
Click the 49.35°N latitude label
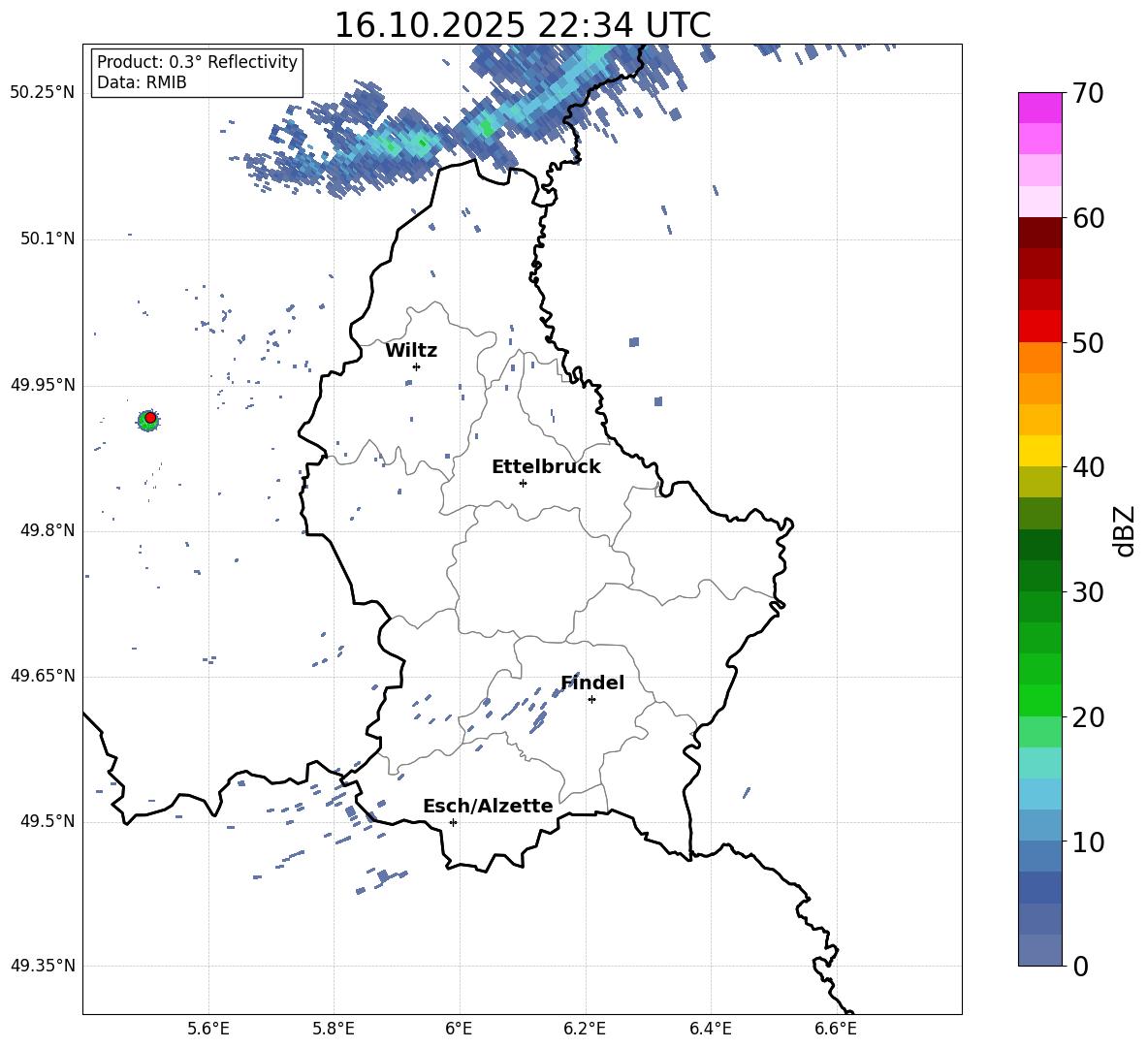pos(43,966)
